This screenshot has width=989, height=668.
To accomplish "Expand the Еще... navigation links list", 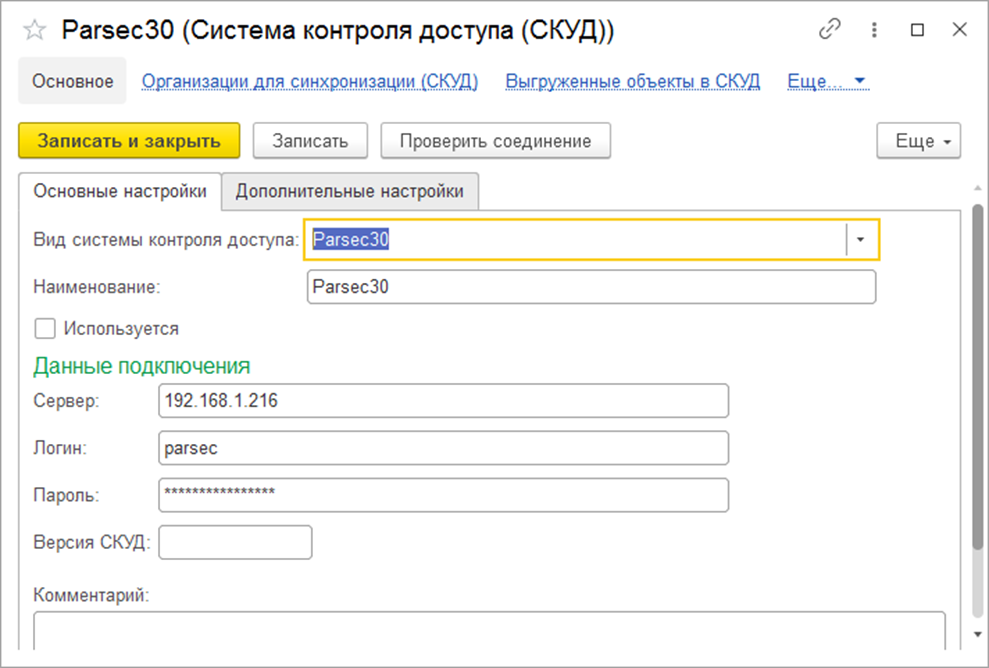I will pyautogui.click(x=827, y=81).
